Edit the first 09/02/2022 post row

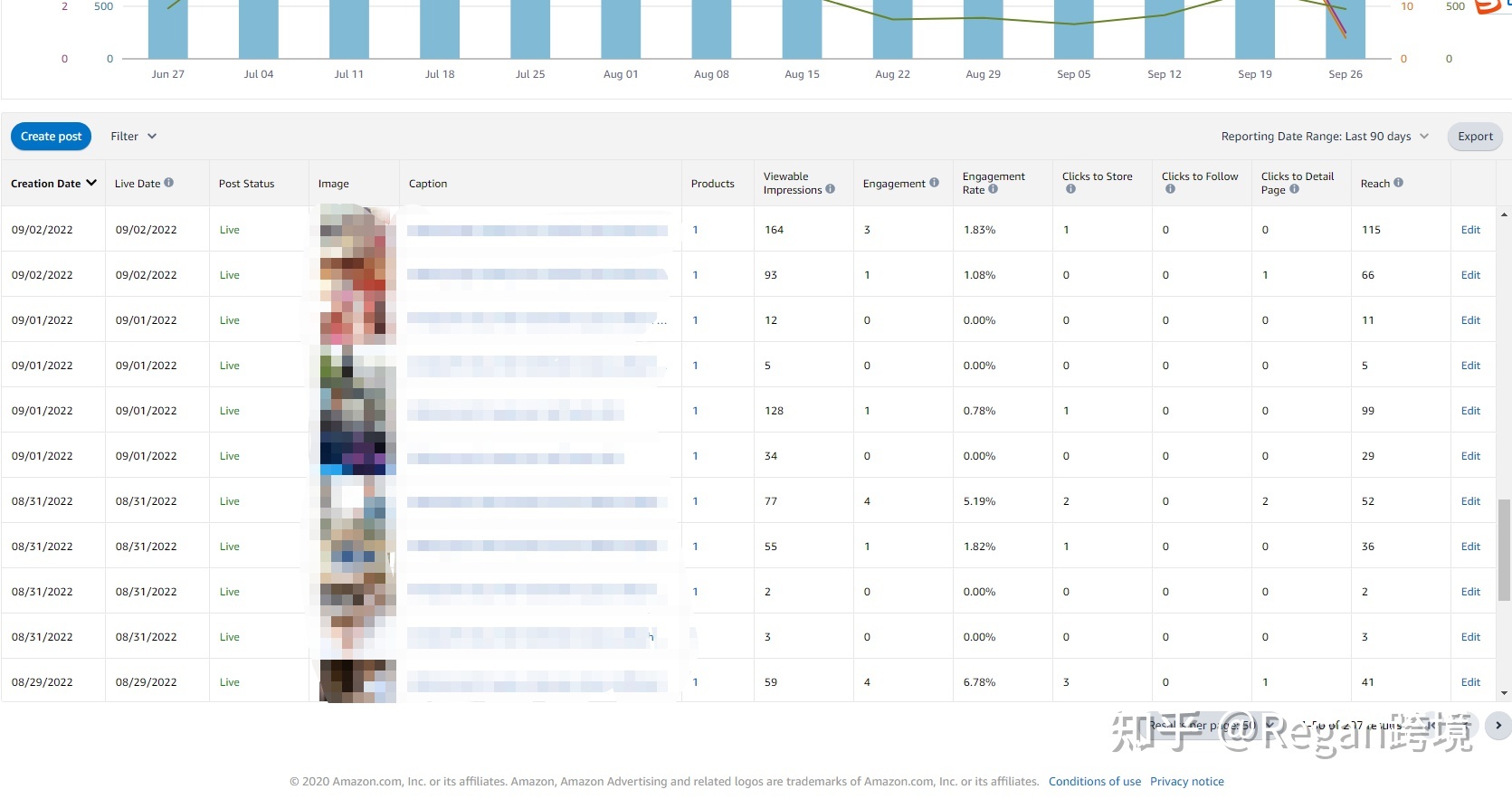(1470, 230)
